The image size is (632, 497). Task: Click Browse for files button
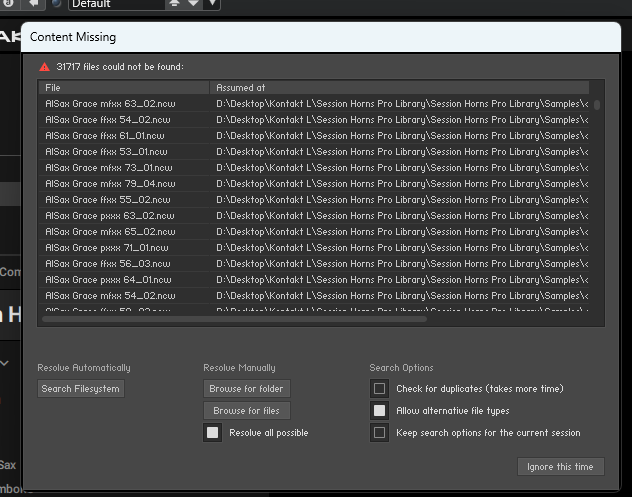247,410
